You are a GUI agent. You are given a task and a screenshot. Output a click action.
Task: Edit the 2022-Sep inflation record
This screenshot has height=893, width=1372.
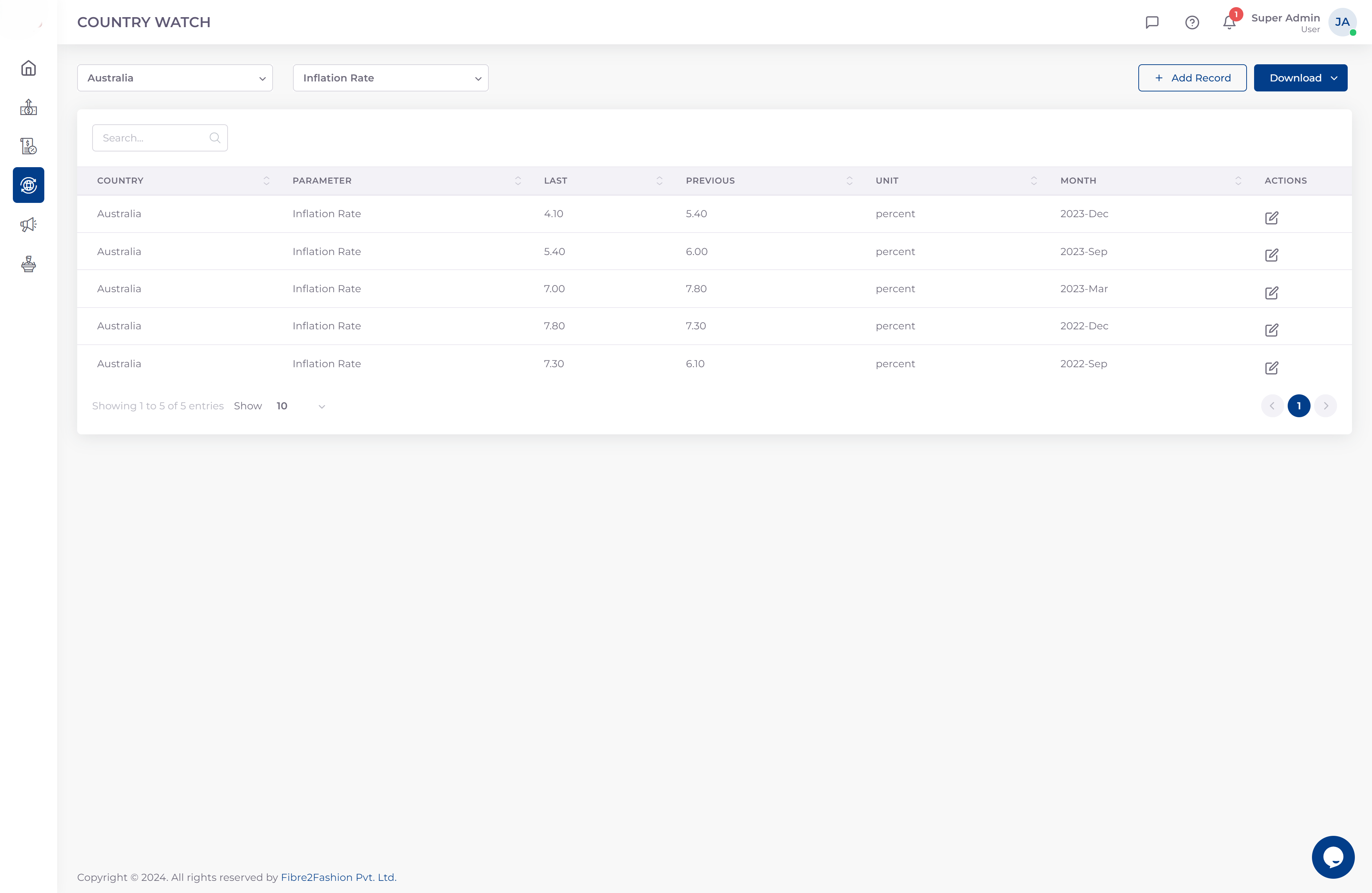1272,368
